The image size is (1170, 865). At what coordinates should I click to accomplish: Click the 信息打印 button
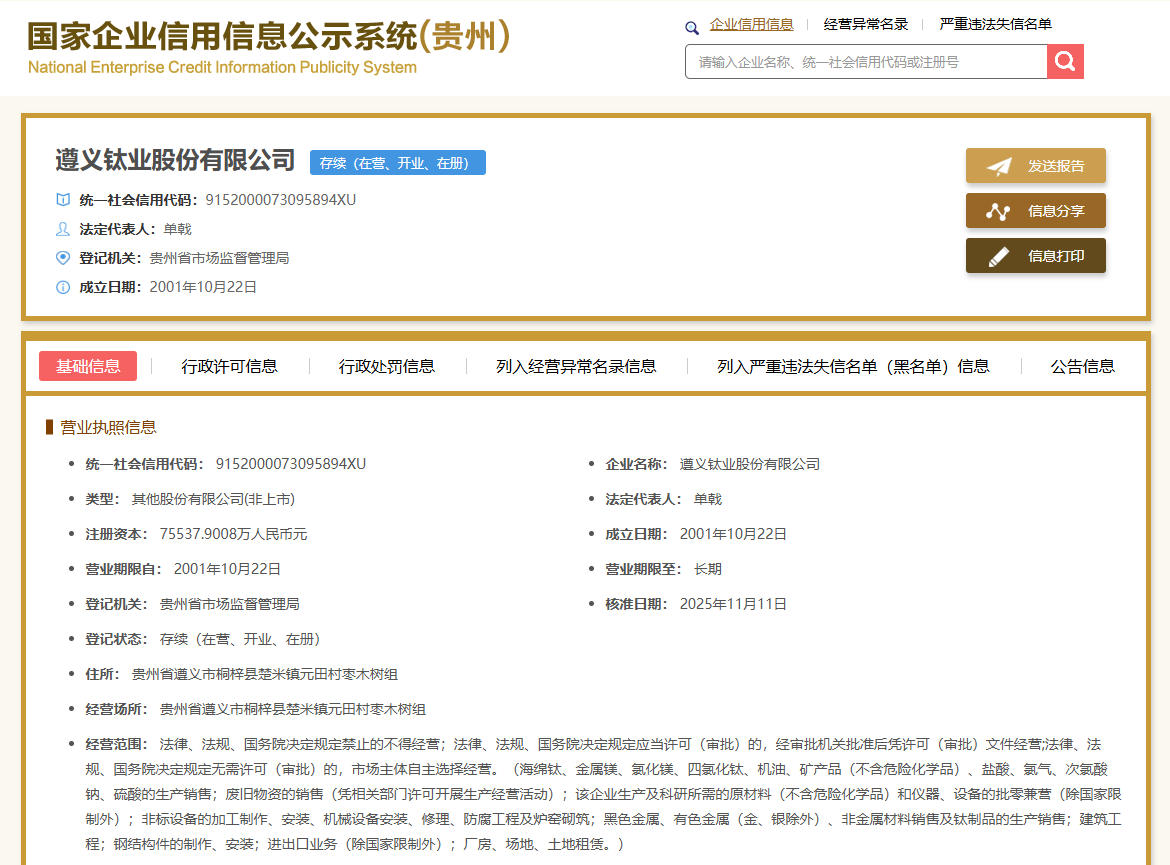tap(1036, 256)
